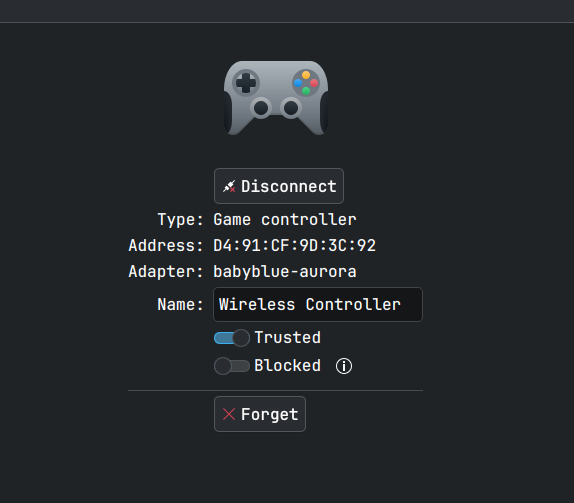Forget this Bluetooth device

pos(260,414)
